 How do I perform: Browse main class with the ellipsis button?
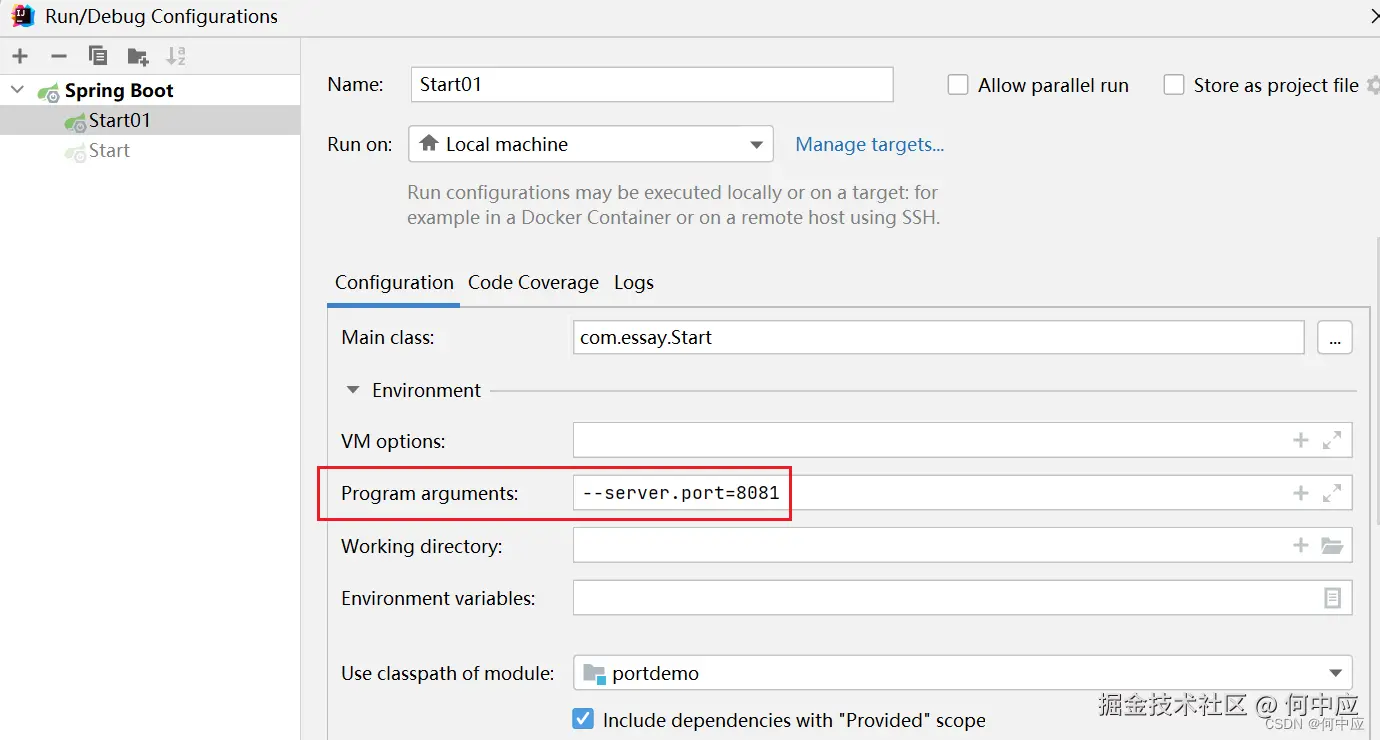click(x=1335, y=337)
